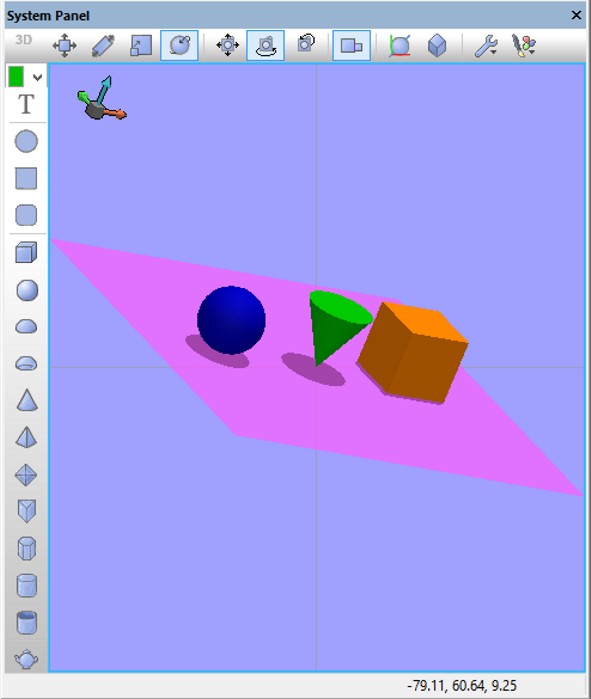Add a cube primitive shape

tap(26, 253)
